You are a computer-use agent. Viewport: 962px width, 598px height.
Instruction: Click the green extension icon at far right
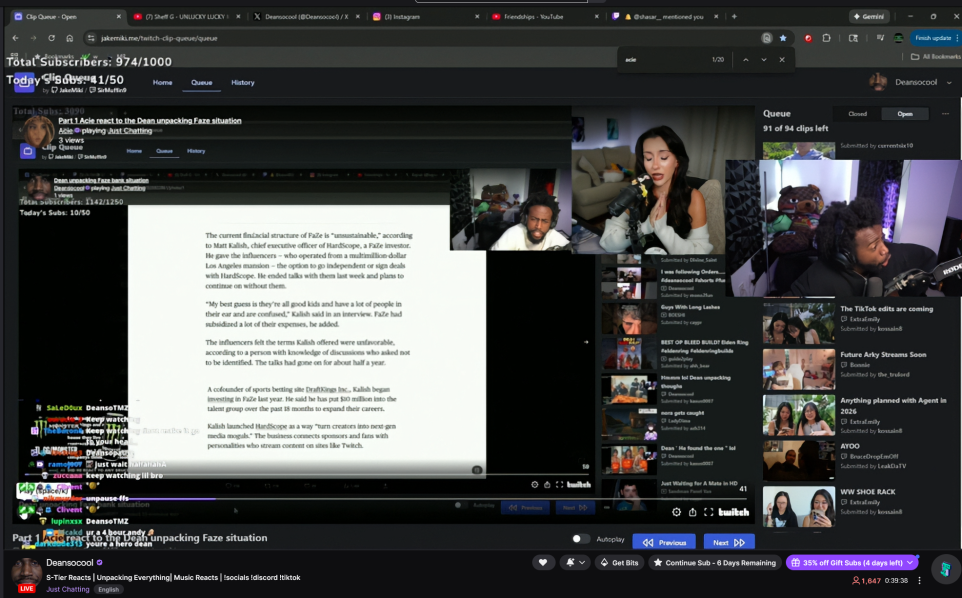pyautogui.click(x=945, y=568)
